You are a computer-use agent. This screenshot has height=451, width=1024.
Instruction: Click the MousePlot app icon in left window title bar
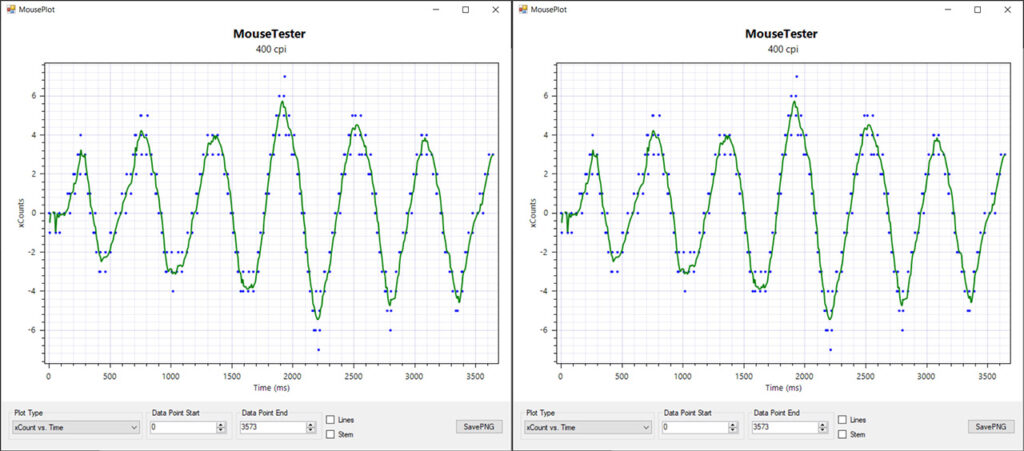(x=9, y=9)
